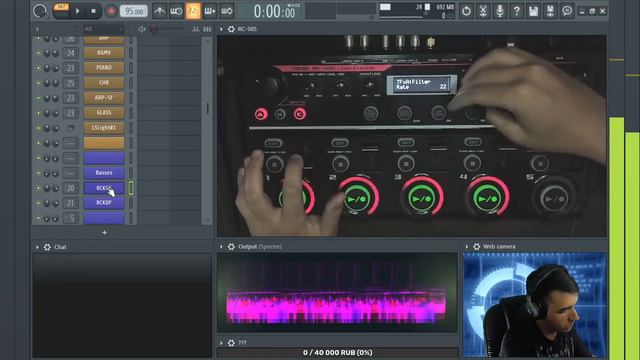Expand the '???' panel menu arrow
The height and width of the screenshot is (360, 640).
pyautogui.click(x=221, y=342)
